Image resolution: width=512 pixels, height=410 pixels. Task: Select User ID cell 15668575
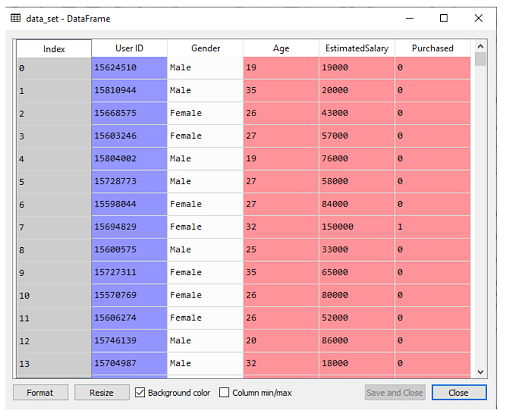pyautogui.click(x=129, y=113)
